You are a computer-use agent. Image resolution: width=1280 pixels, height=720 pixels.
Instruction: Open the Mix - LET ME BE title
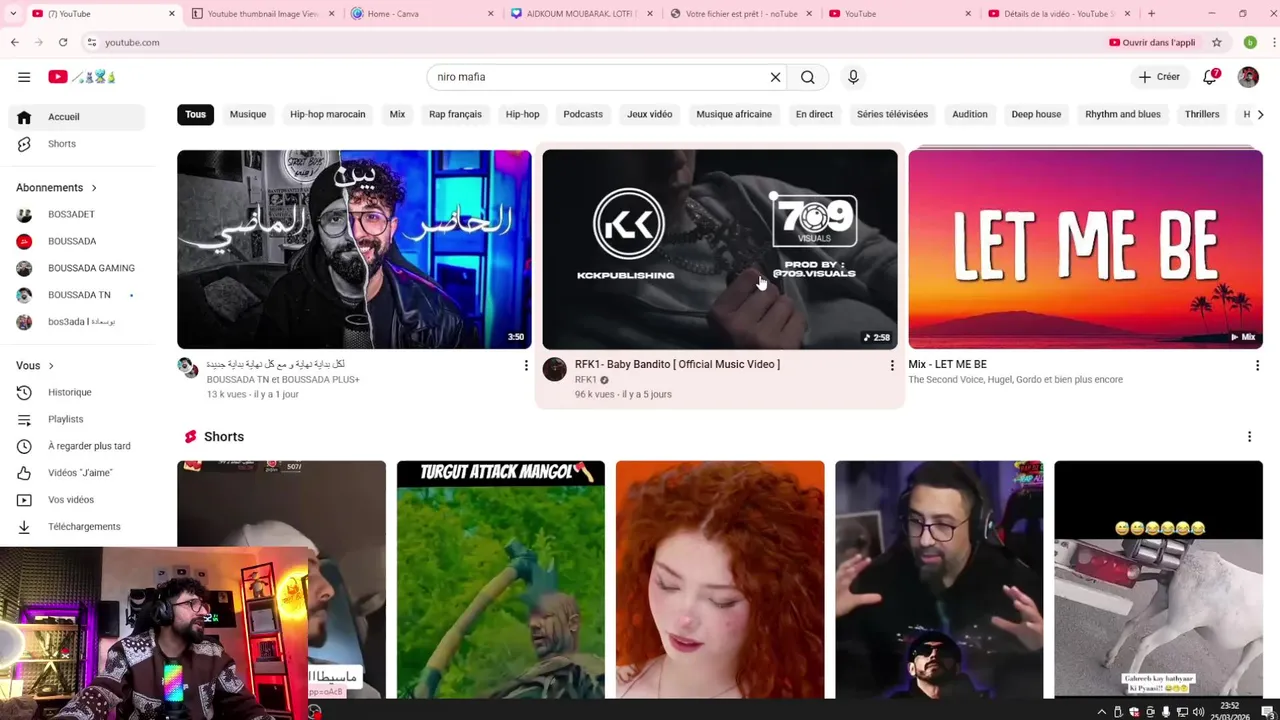(x=947, y=364)
